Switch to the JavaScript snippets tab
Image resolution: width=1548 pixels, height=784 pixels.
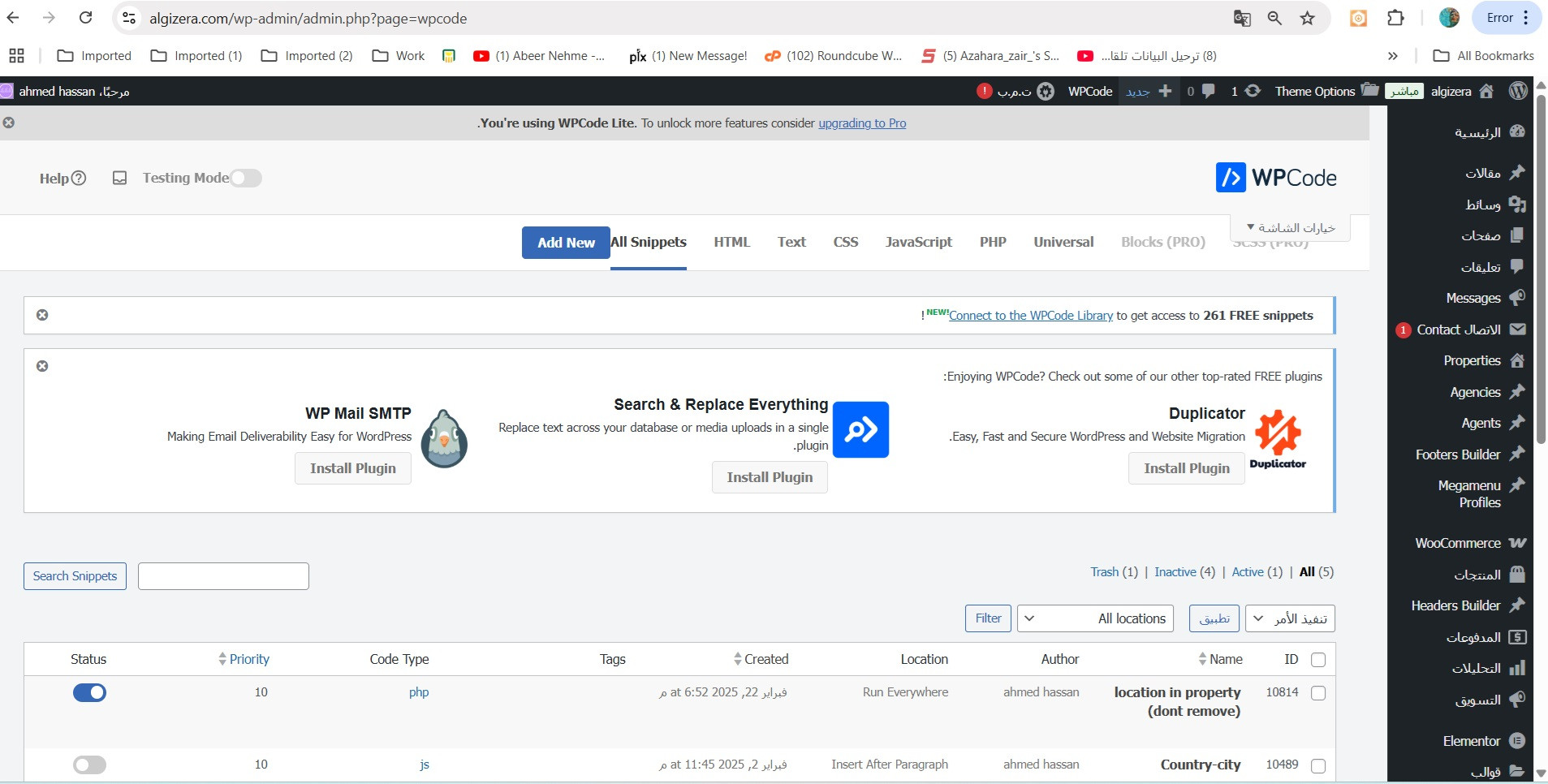click(x=918, y=242)
